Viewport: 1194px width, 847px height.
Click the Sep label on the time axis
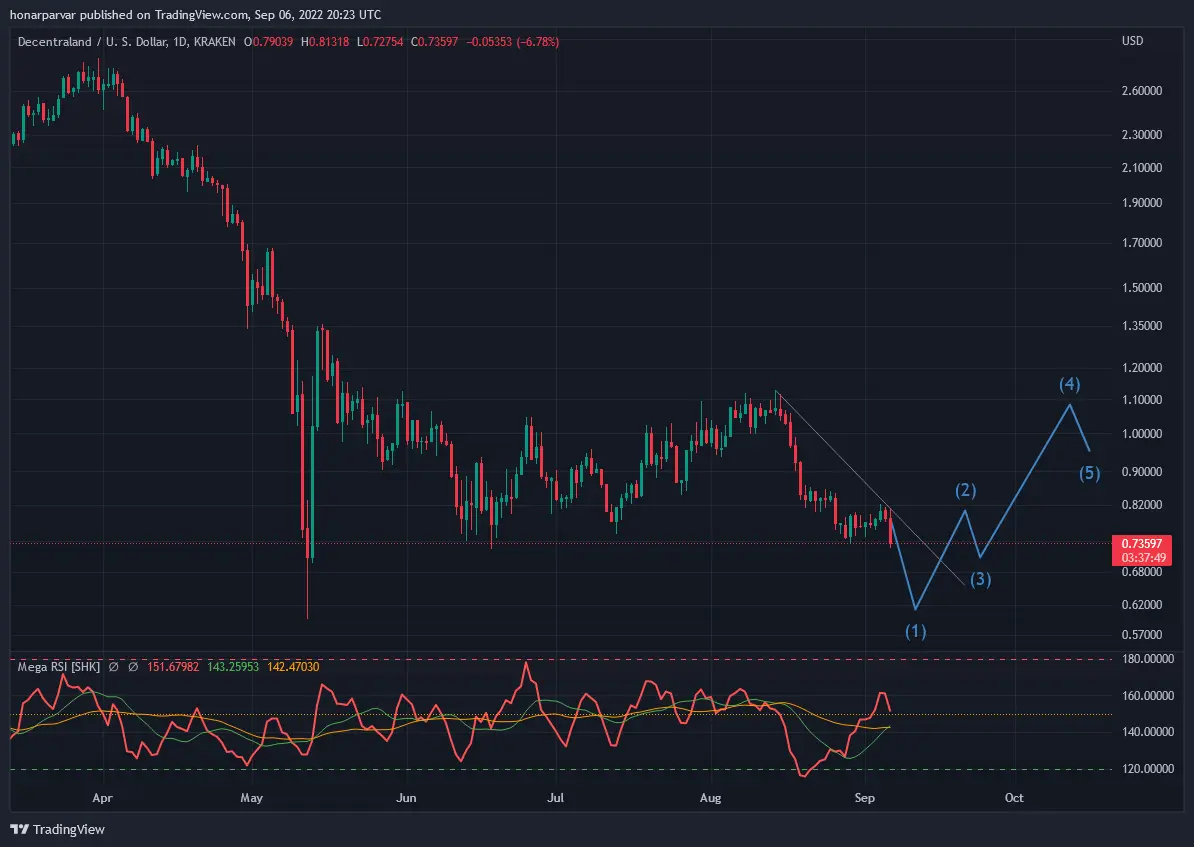click(x=864, y=798)
